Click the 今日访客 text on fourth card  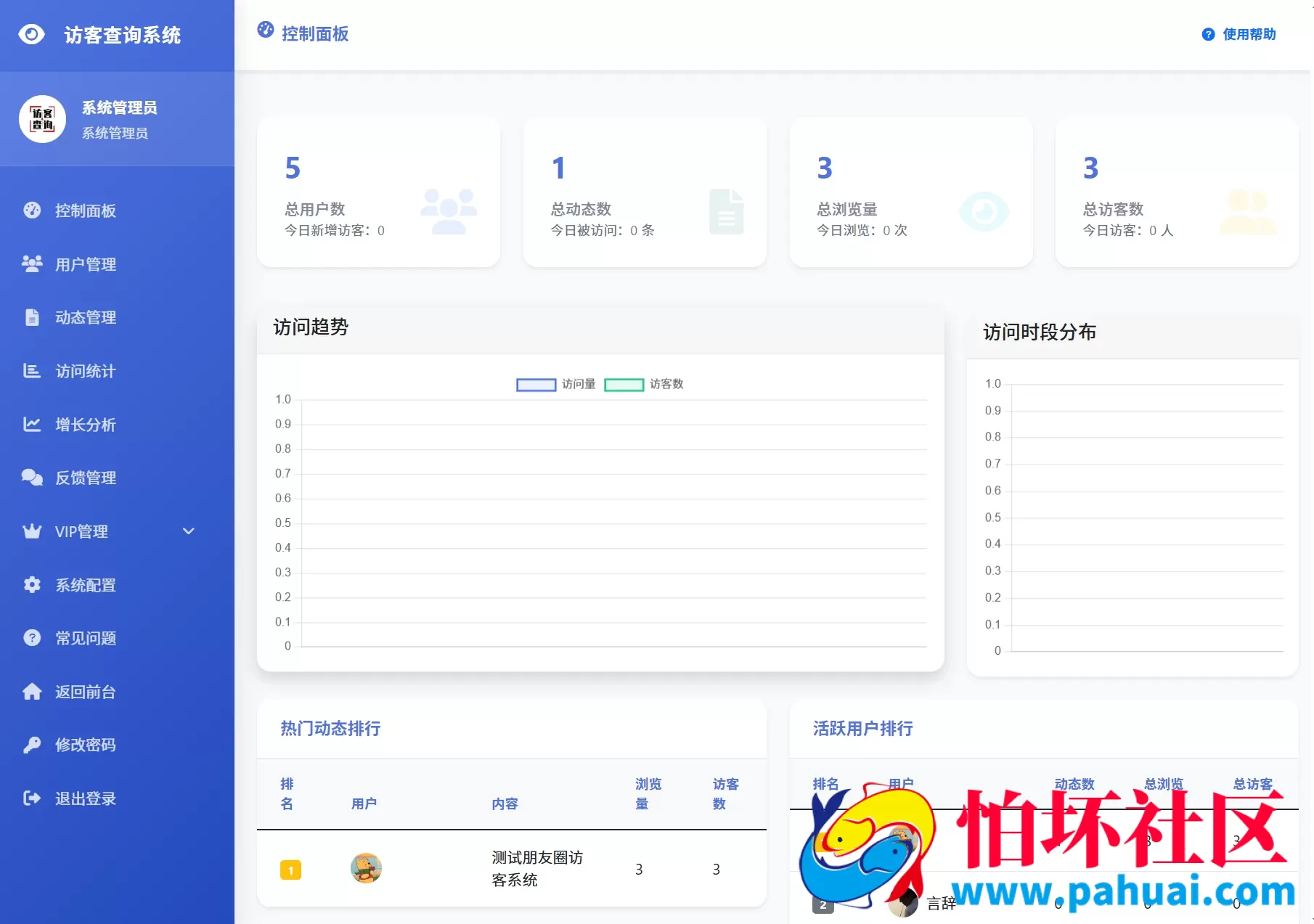click(1128, 230)
